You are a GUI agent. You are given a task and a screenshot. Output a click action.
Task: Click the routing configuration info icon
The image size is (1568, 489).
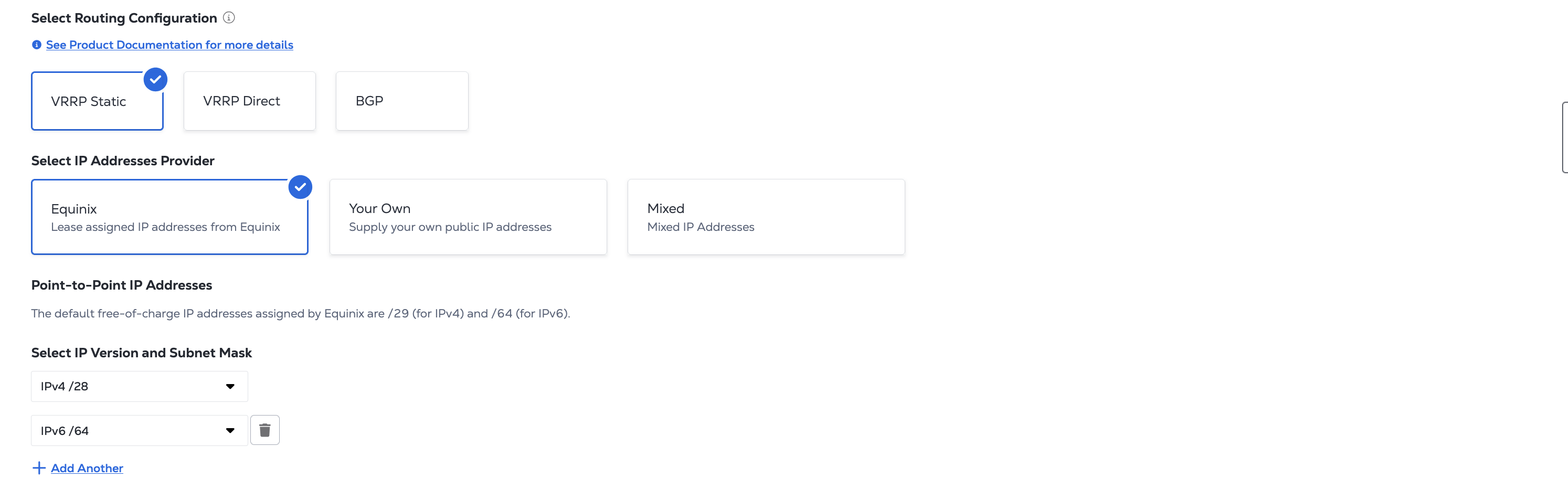(229, 18)
